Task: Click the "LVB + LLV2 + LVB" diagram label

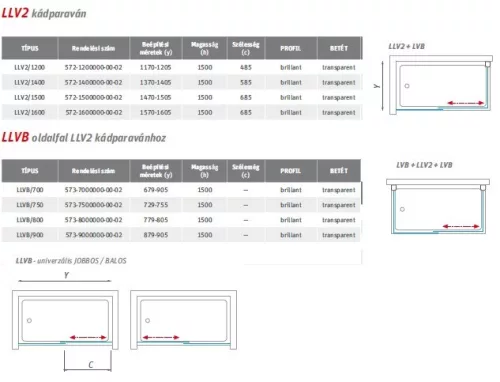Action: coord(424,165)
